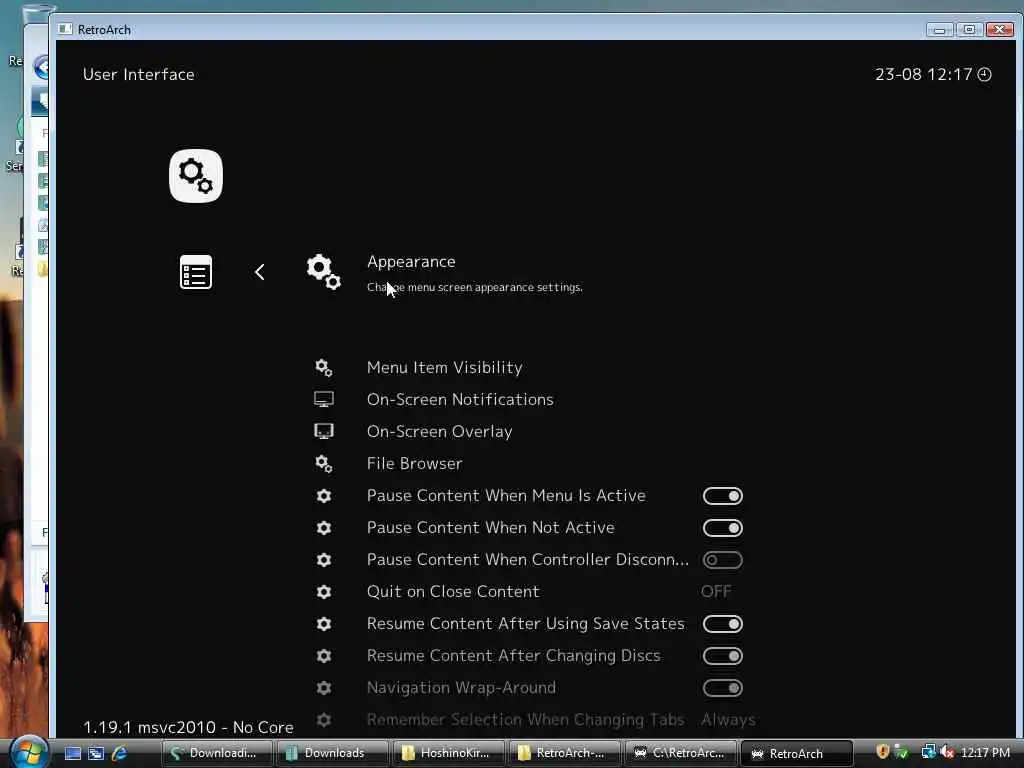This screenshot has width=1024, height=768.
Task: Click gear icon beside Resume Content After Using Save States
Action: point(324,624)
